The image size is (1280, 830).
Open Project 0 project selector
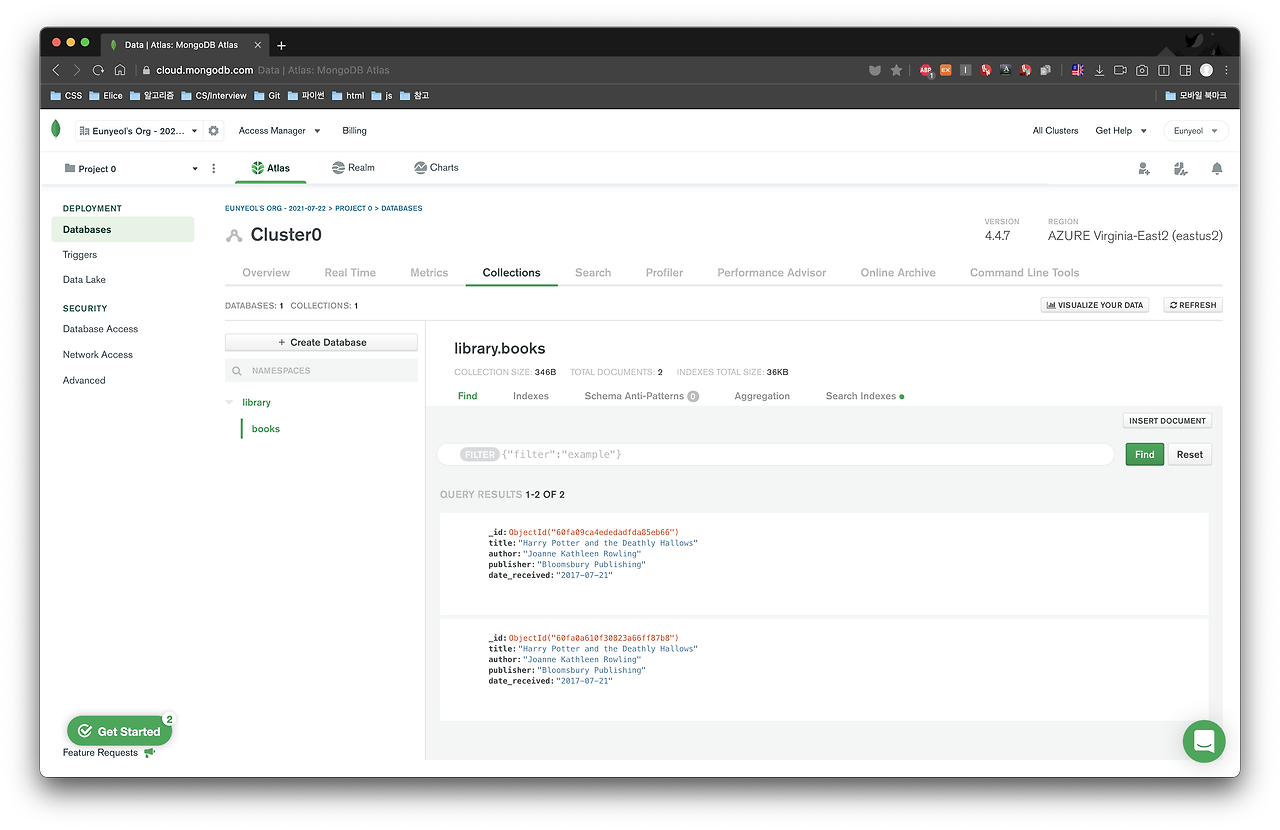point(131,169)
